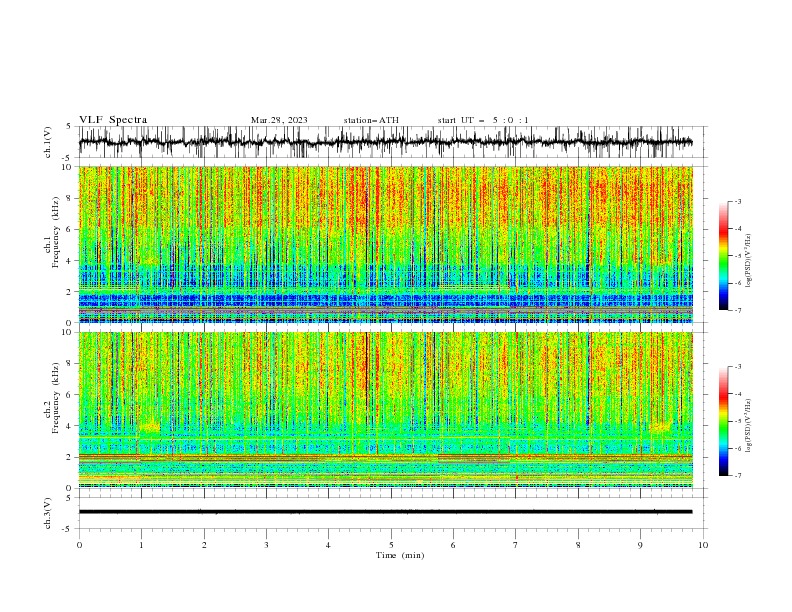The width and height of the screenshot is (792, 612).
Task: Click the "ch.1(V)" waveform axis label
Action: [x=48, y=142]
